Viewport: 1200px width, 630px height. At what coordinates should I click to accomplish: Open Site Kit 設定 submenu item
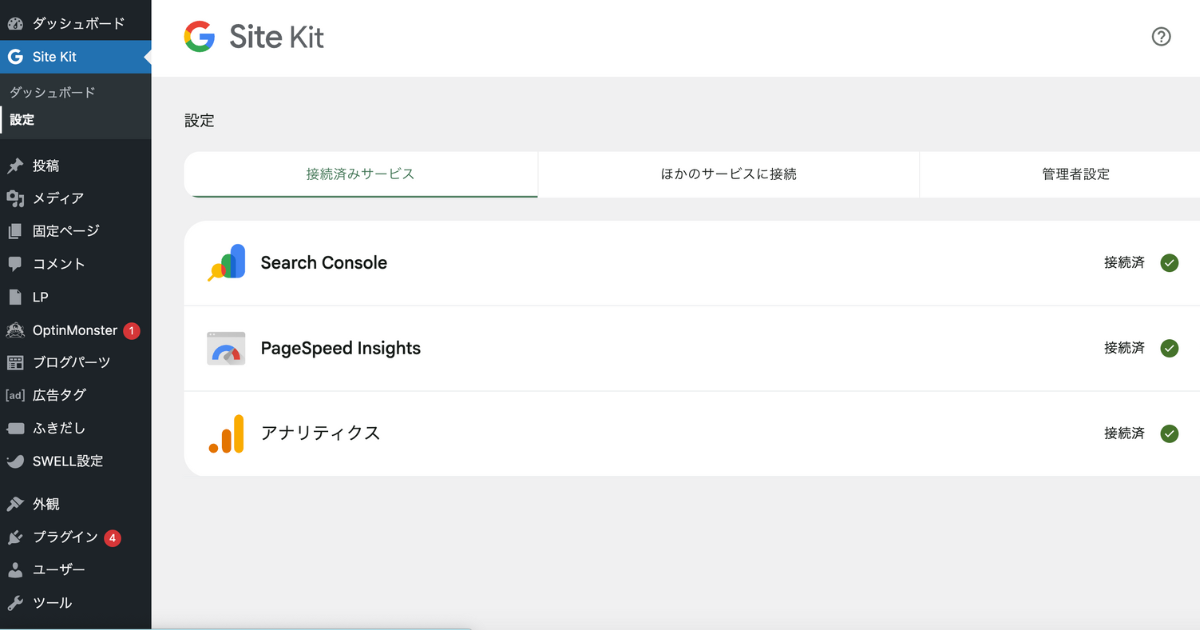click(22, 120)
